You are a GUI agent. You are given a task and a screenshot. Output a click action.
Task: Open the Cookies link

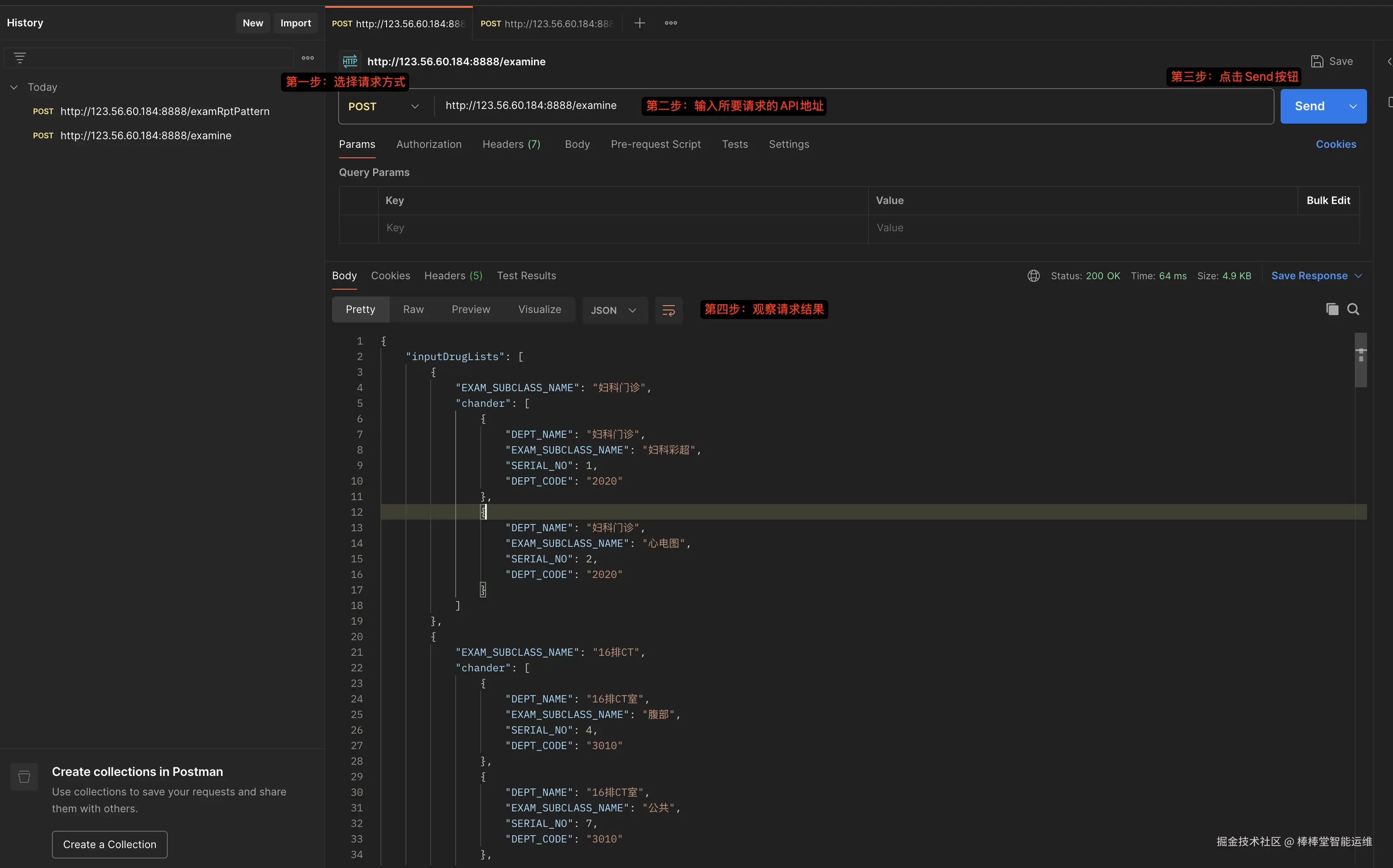tap(1335, 145)
